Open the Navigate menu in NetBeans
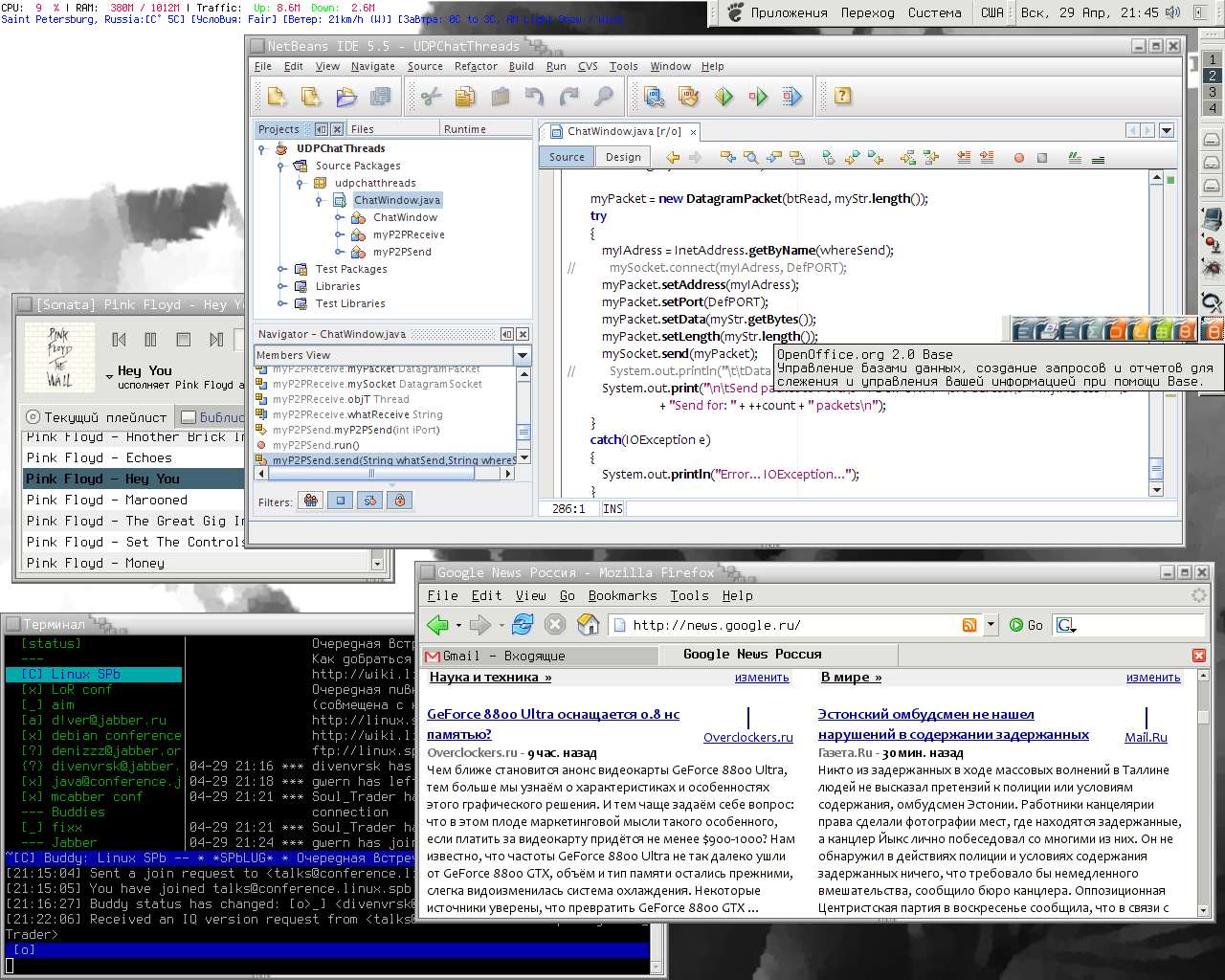The image size is (1225, 980). (373, 66)
